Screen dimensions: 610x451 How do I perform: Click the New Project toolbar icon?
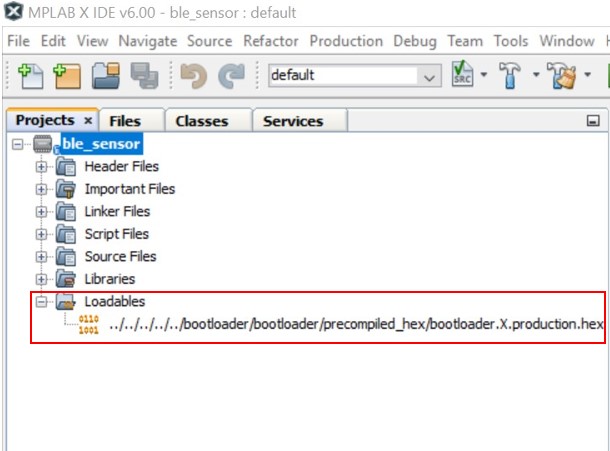[66, 76]
